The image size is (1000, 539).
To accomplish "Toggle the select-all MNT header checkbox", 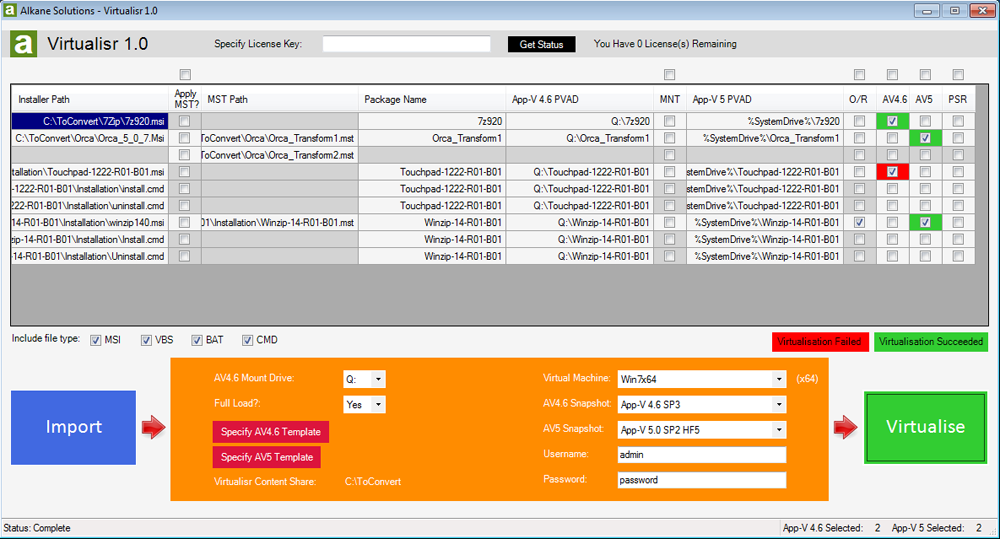I will [669, 75].
